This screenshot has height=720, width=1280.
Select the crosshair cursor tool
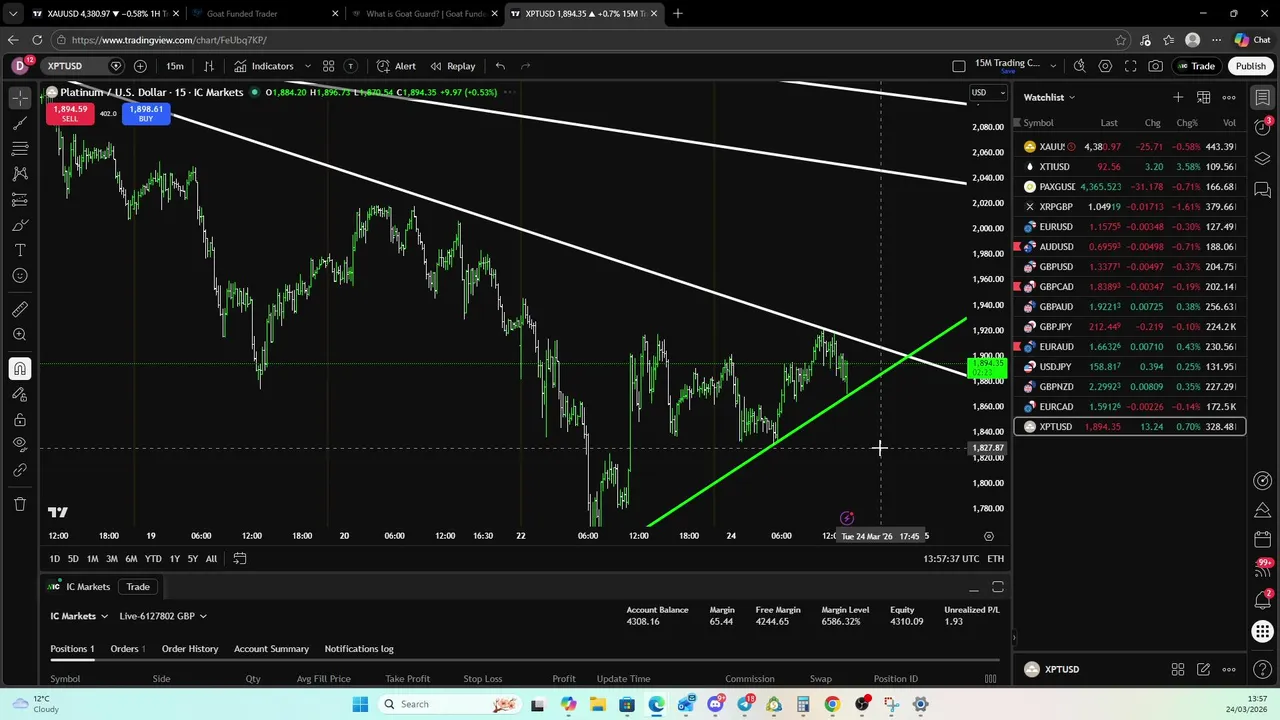click(20, 98)
